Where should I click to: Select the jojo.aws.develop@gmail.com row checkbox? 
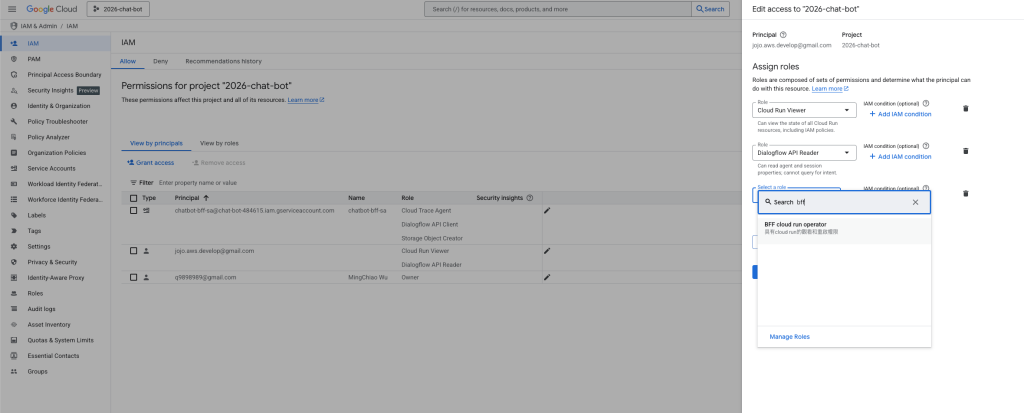point(133,250)
